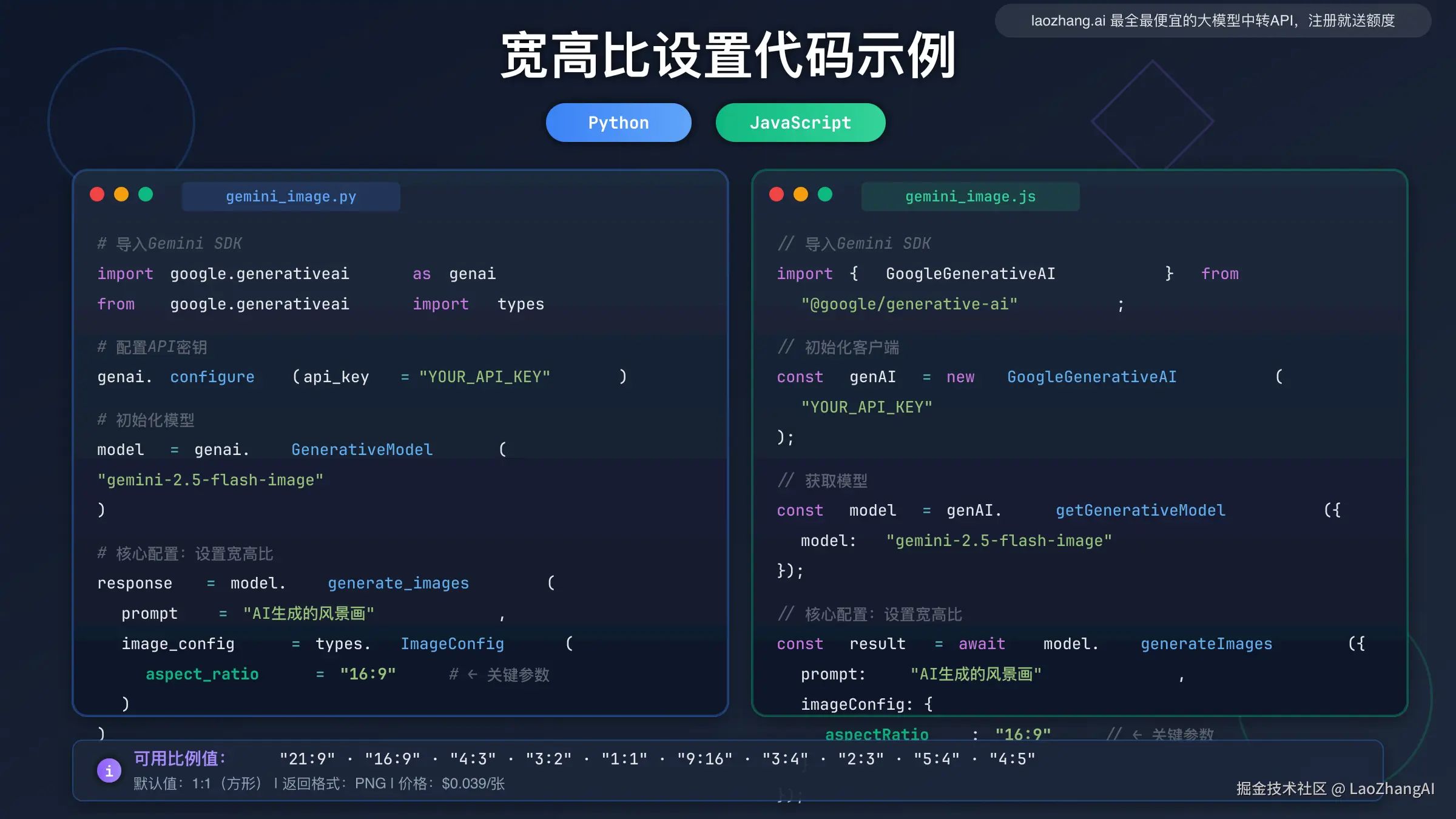Click the green traffic light on Python window
The width and height of the screenshot is (1456, 819).
(146, 194)
